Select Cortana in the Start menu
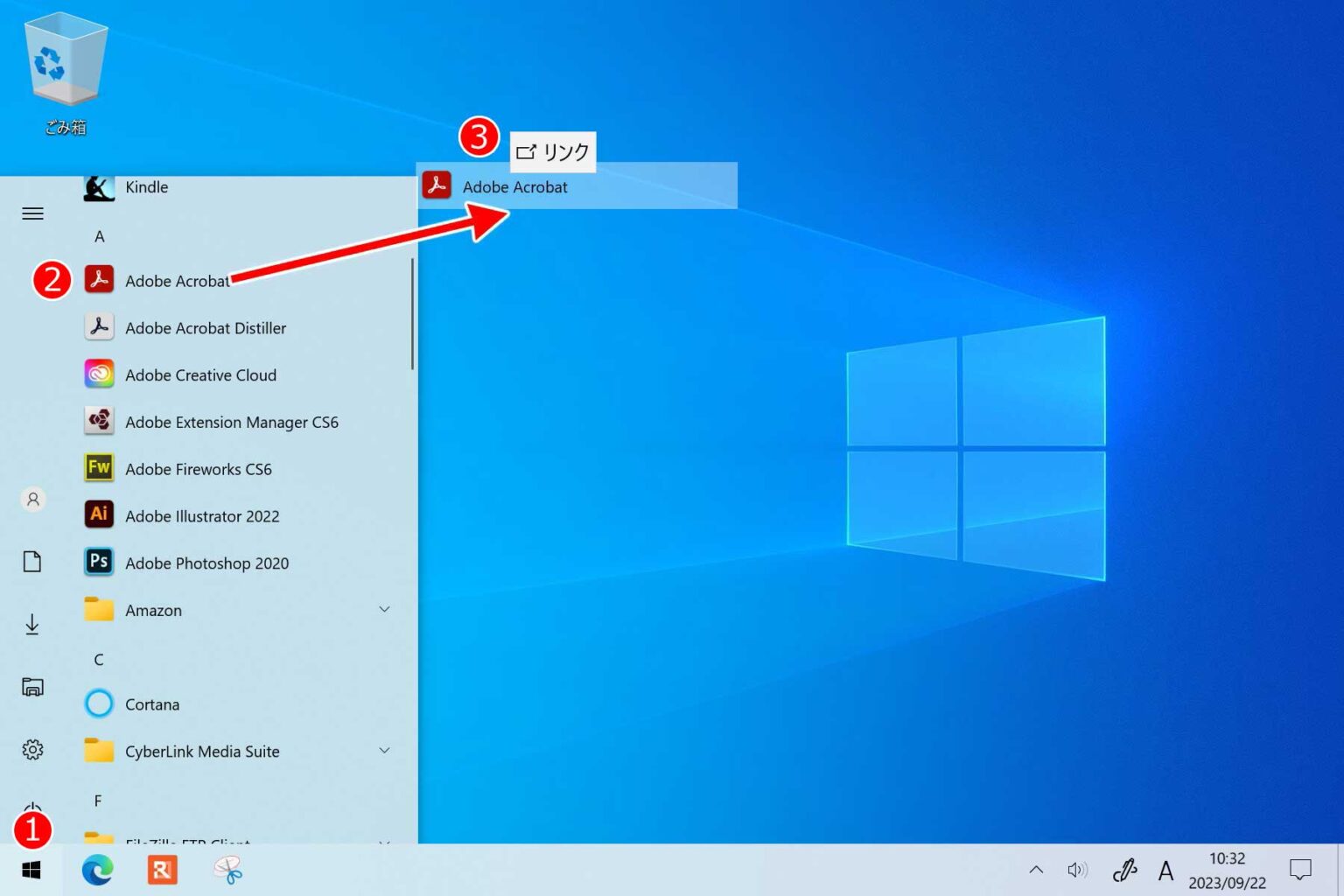This screenshot has height=896, width=1344. (152, 703)
